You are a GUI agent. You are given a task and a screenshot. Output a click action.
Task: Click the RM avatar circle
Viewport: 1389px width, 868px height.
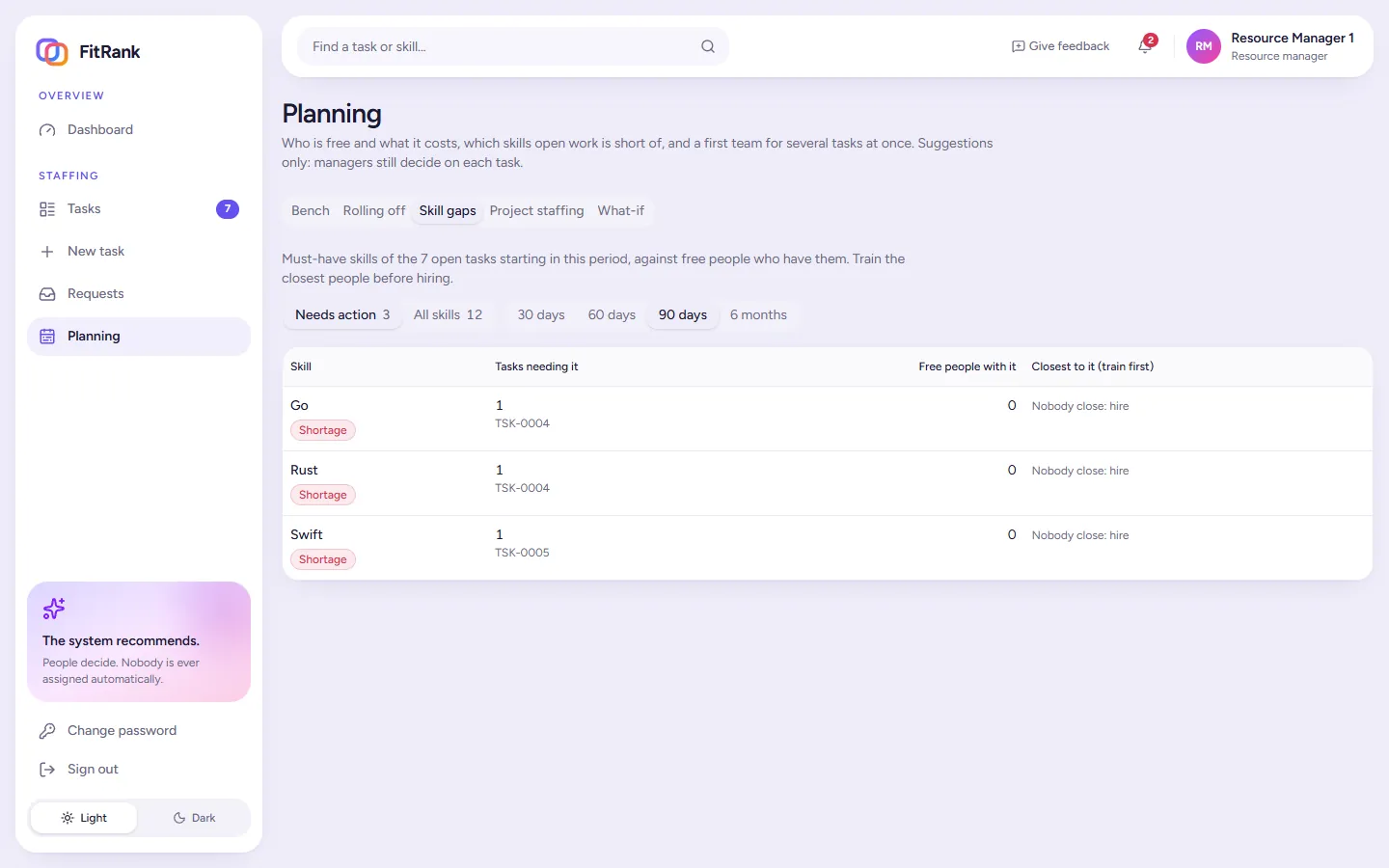pos(1204,46)
